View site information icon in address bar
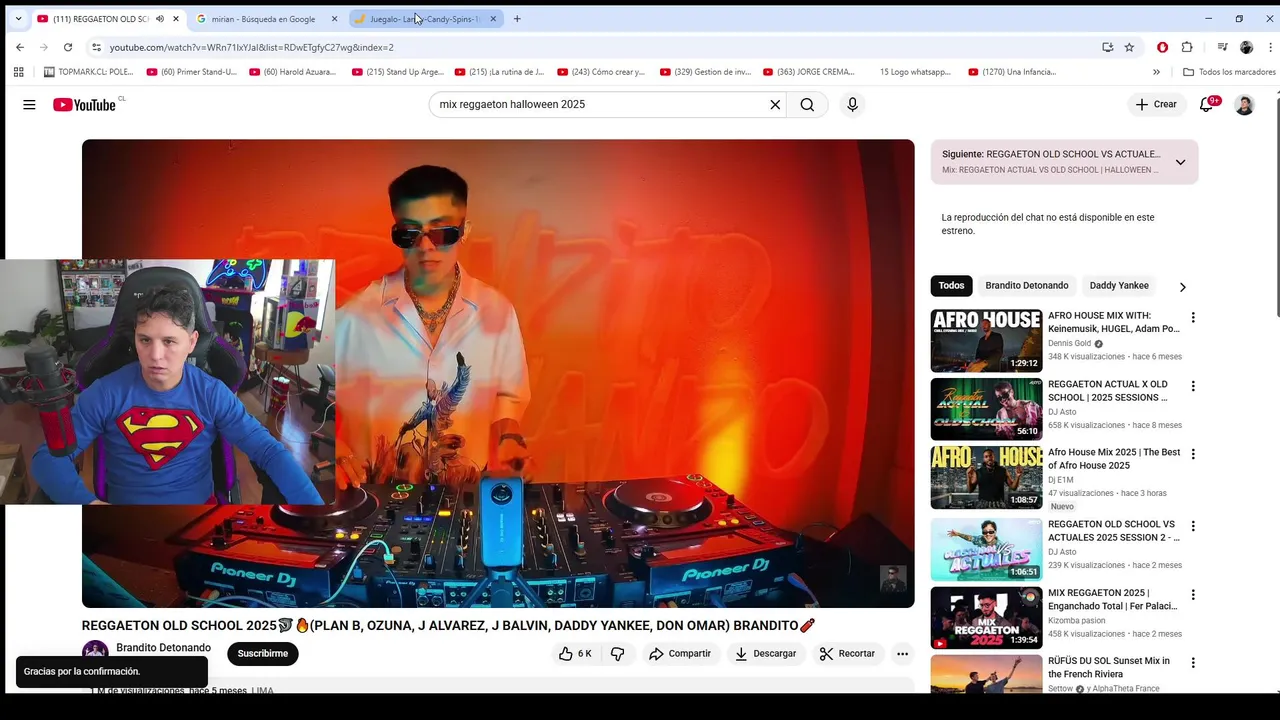Viewport: 1280px width, 720px height. pyautogui.click(x=96, y=47)
